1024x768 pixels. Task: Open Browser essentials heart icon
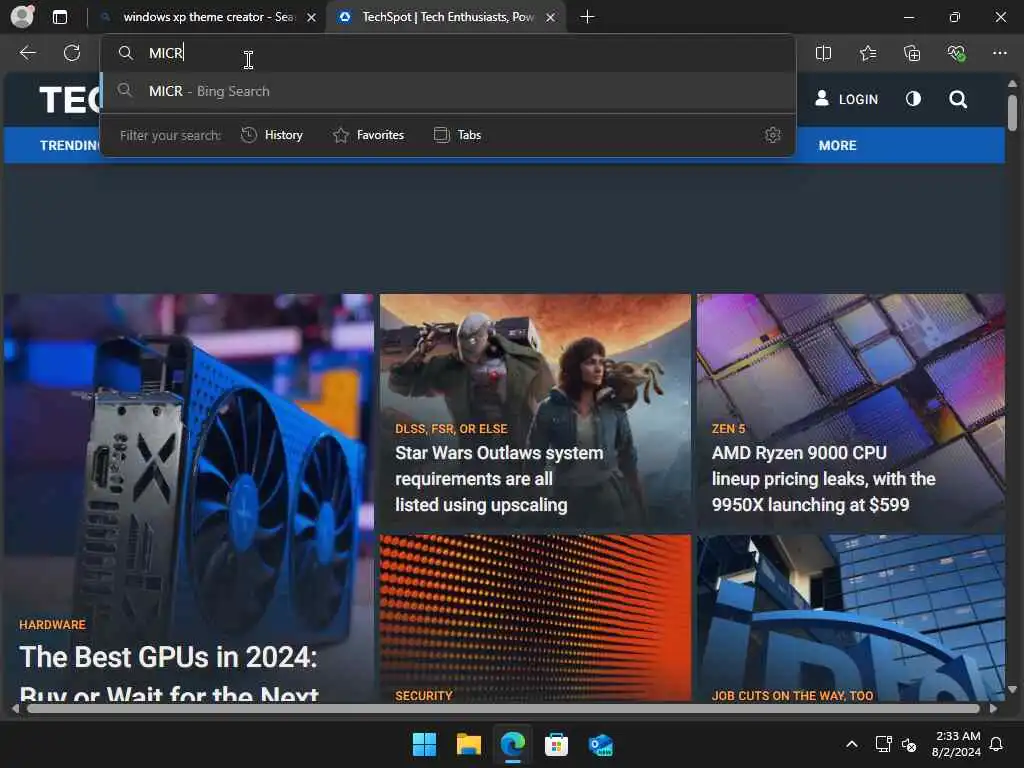pyautogui.click(x=956, y=53)
